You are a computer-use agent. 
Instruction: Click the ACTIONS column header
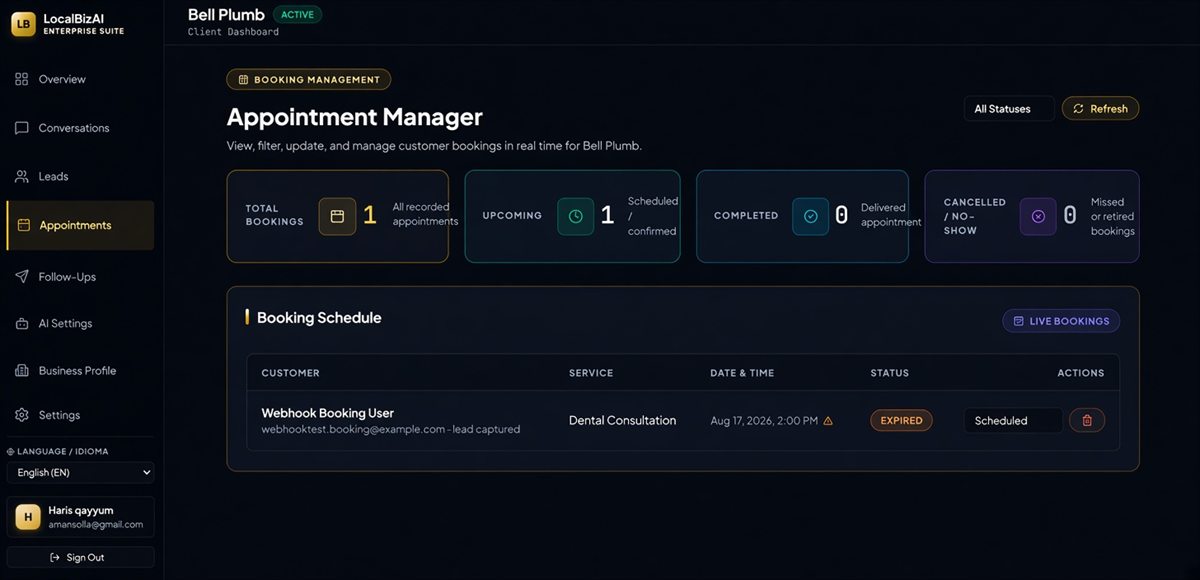(1081, 373)
